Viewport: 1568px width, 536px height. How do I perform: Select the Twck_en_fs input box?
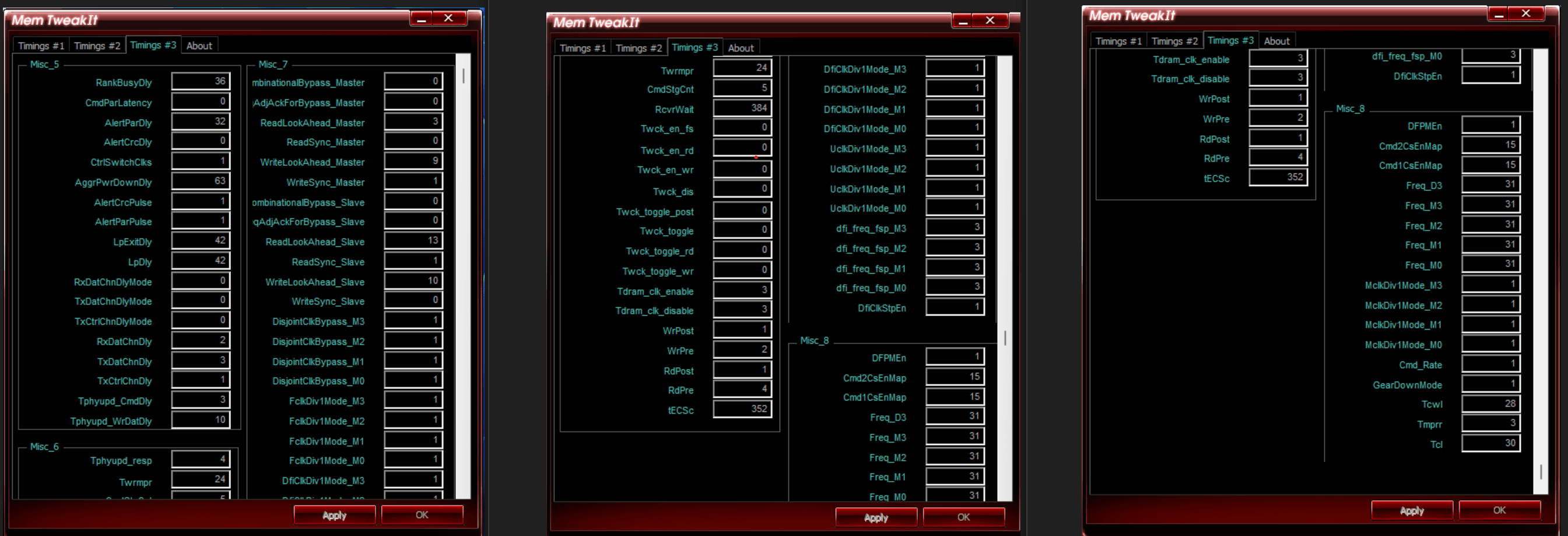point(743,128)
